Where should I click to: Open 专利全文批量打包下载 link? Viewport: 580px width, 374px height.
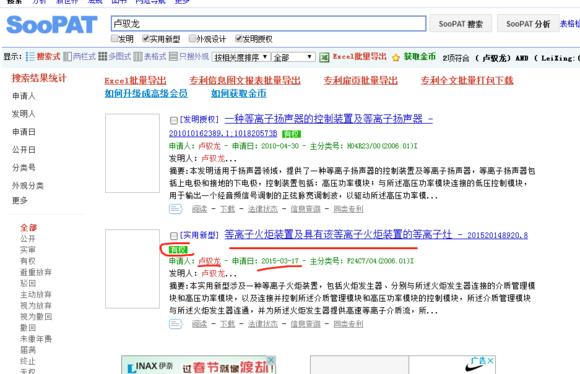(x=467, y=80)
